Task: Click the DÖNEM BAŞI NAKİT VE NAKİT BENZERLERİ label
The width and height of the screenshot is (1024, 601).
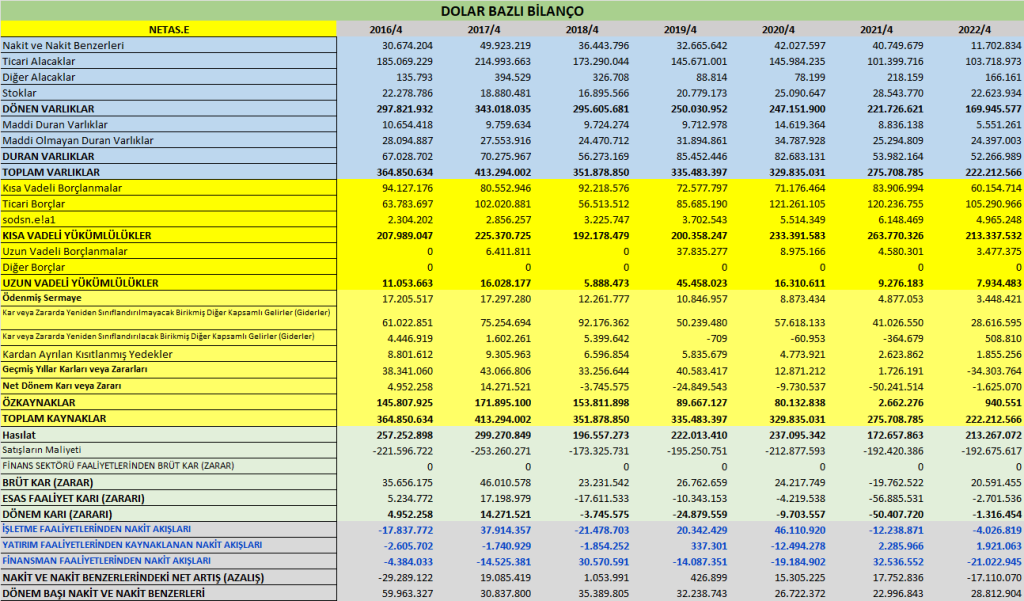Action: pyautogui.click(x=103, y=593)
